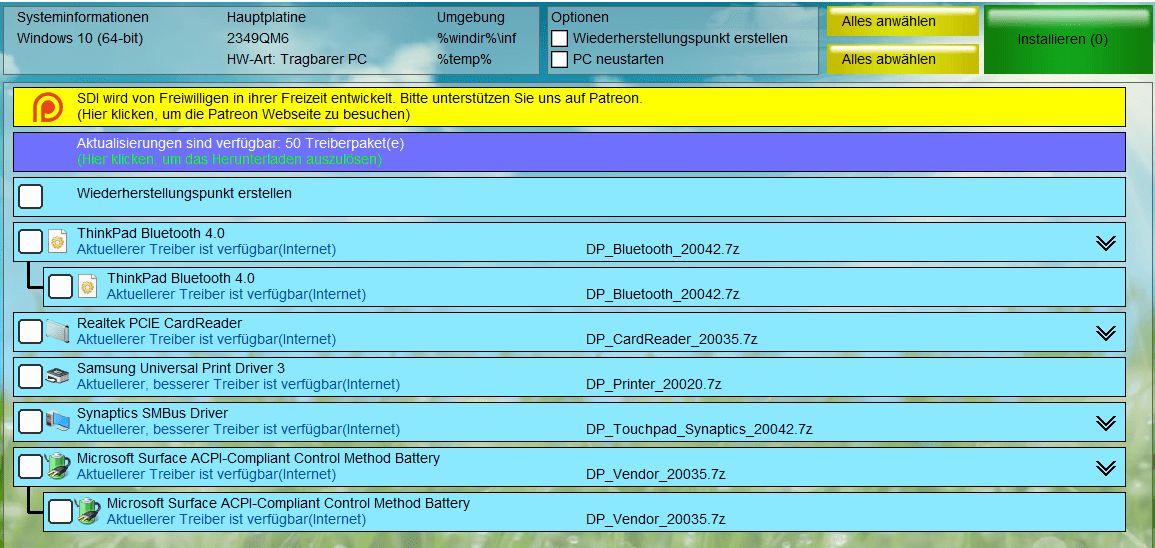
Task: Select checkbox of top Microsoft Surface ACPI Battery row
Action: click(30, 466)
